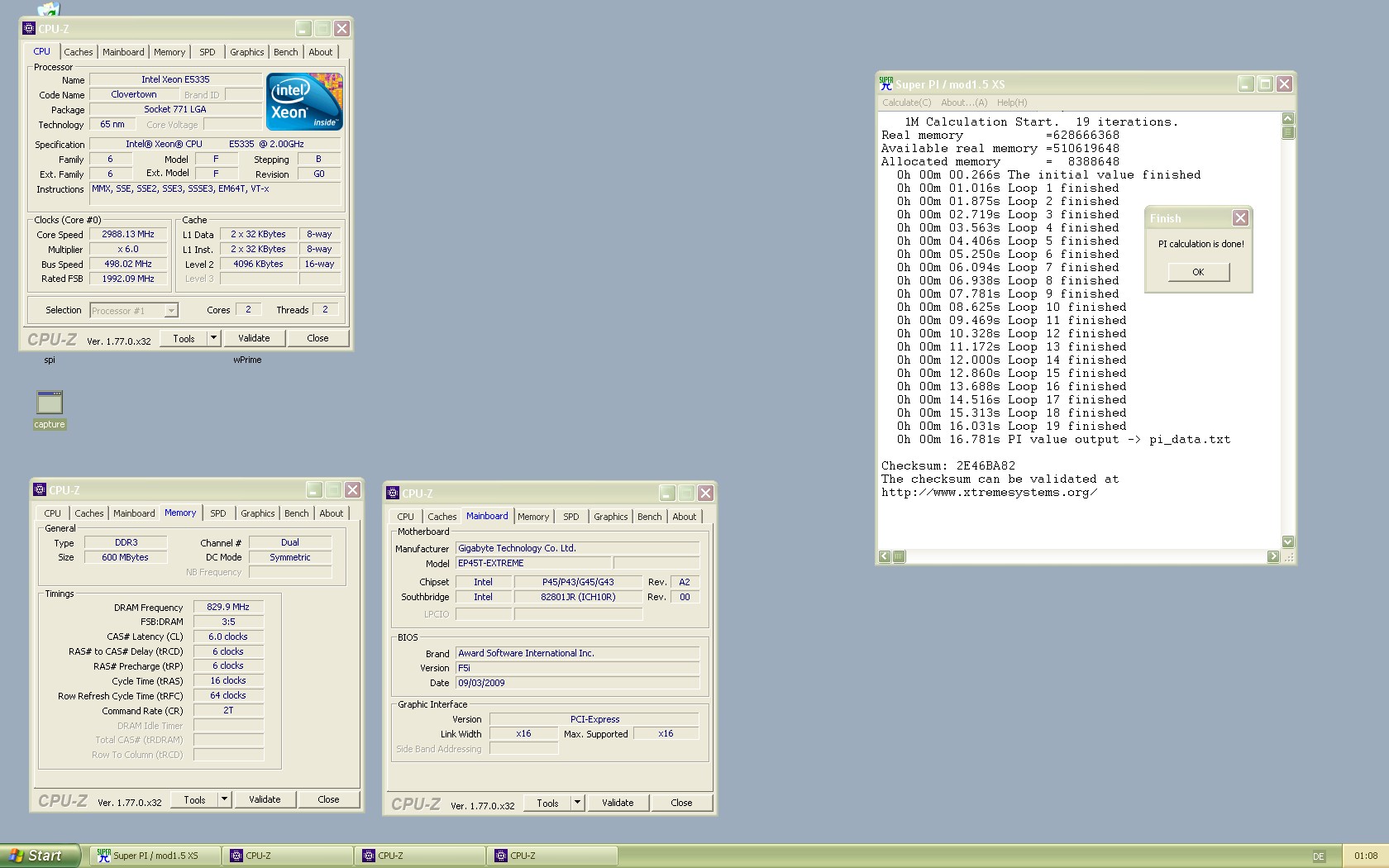Close the Super PI window
Viewport: 1389px width, 868px height.
pos(1284,84)
